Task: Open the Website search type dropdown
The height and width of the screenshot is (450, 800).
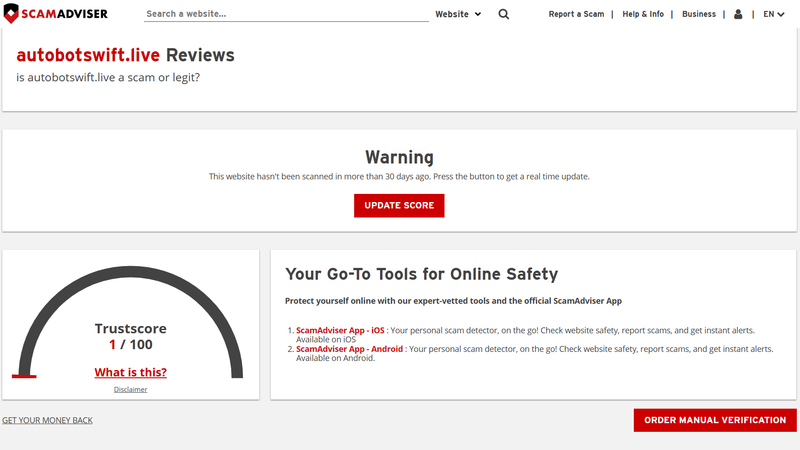Action: coord(458,14)
